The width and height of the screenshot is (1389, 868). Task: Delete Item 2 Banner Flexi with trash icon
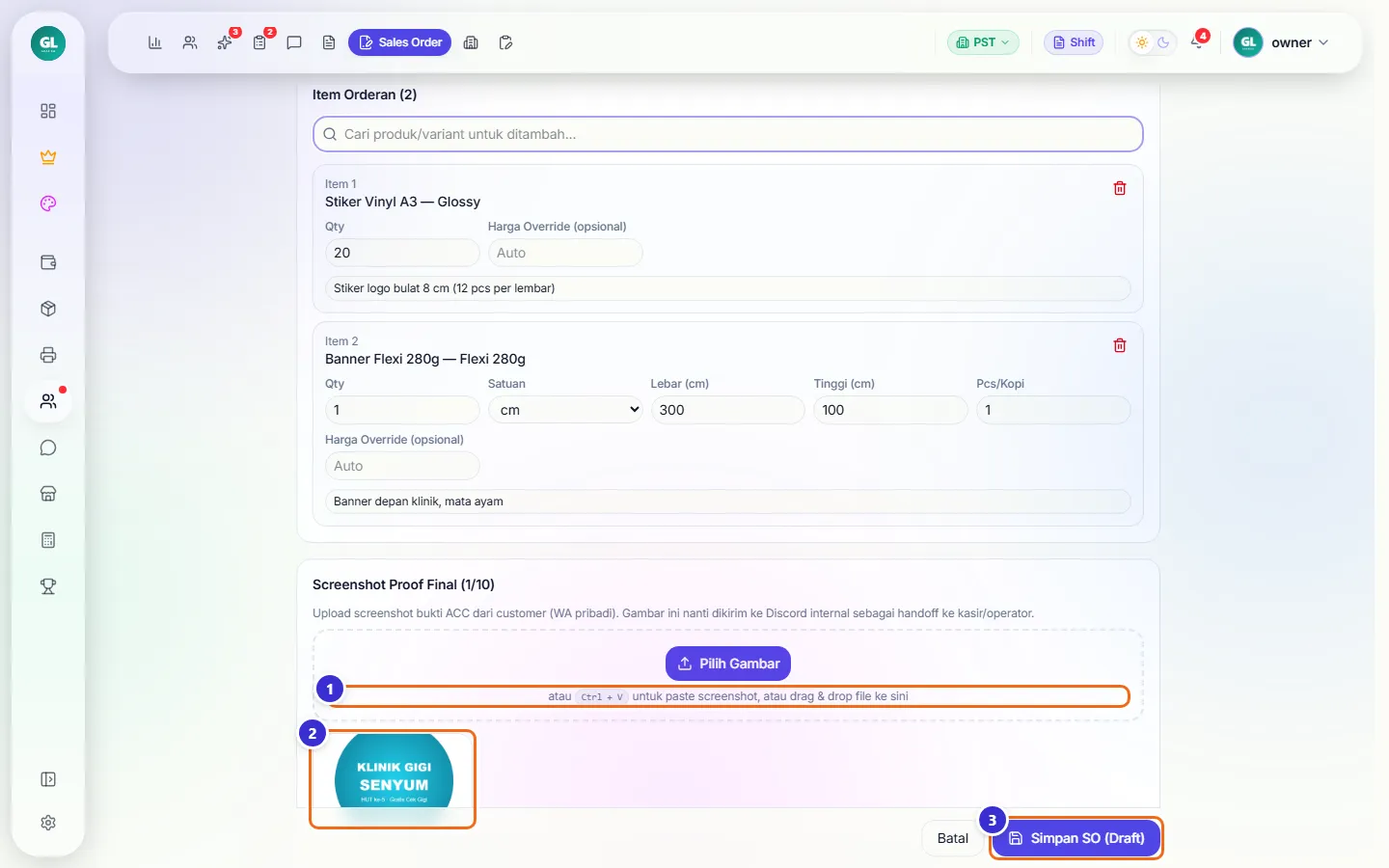point(1120,345)
